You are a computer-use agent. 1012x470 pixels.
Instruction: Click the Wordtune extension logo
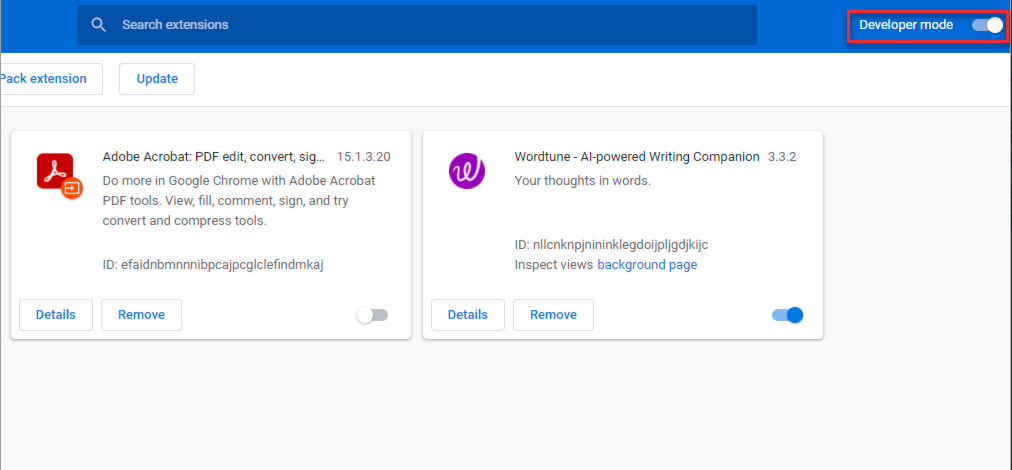click(x=467, y=170)
